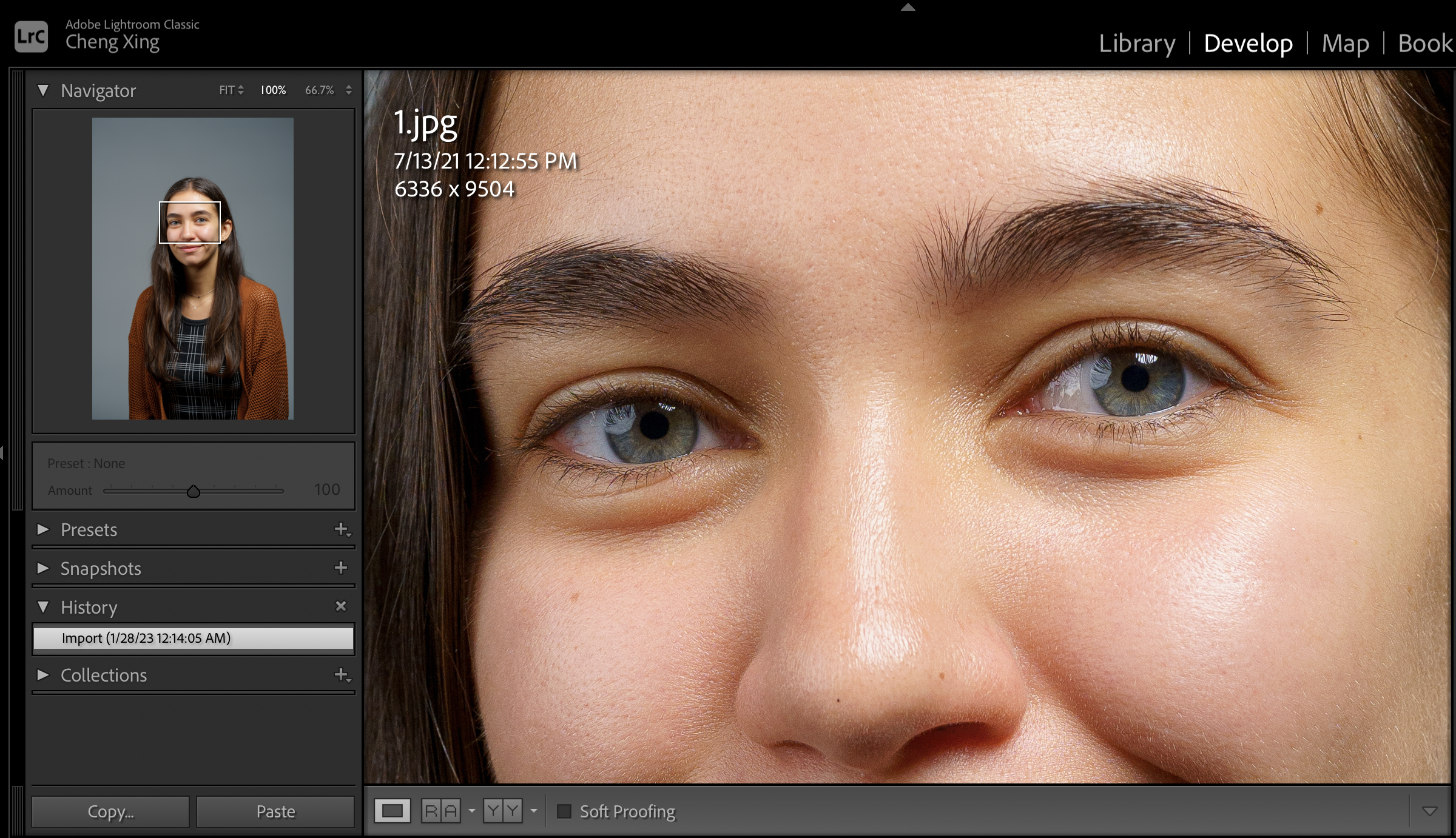Switch to the Library module
This screenshot has height=838, width=1456.
(1136, 44)
